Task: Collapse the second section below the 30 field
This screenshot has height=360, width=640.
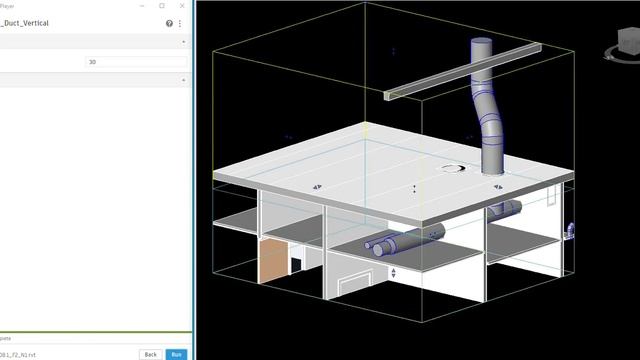Action: point(183,80)
